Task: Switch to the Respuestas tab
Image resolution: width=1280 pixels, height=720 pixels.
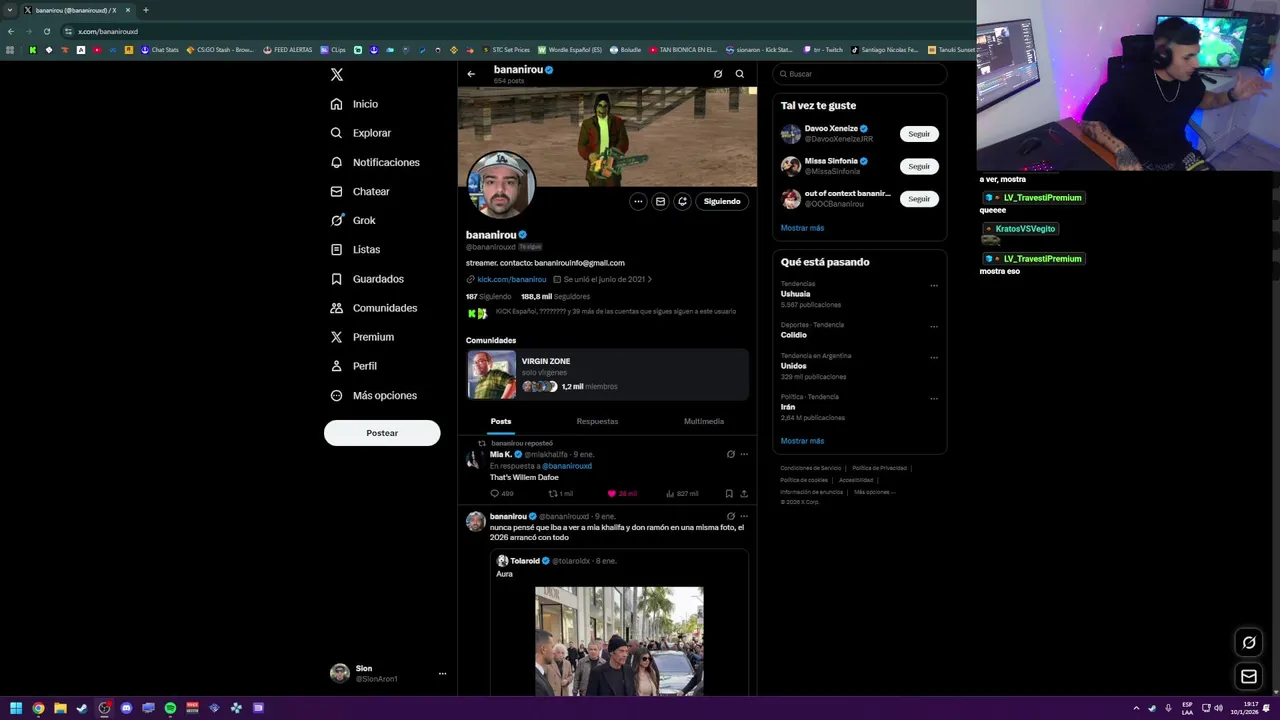Action: pyautogui.click(x=597, y=422)
